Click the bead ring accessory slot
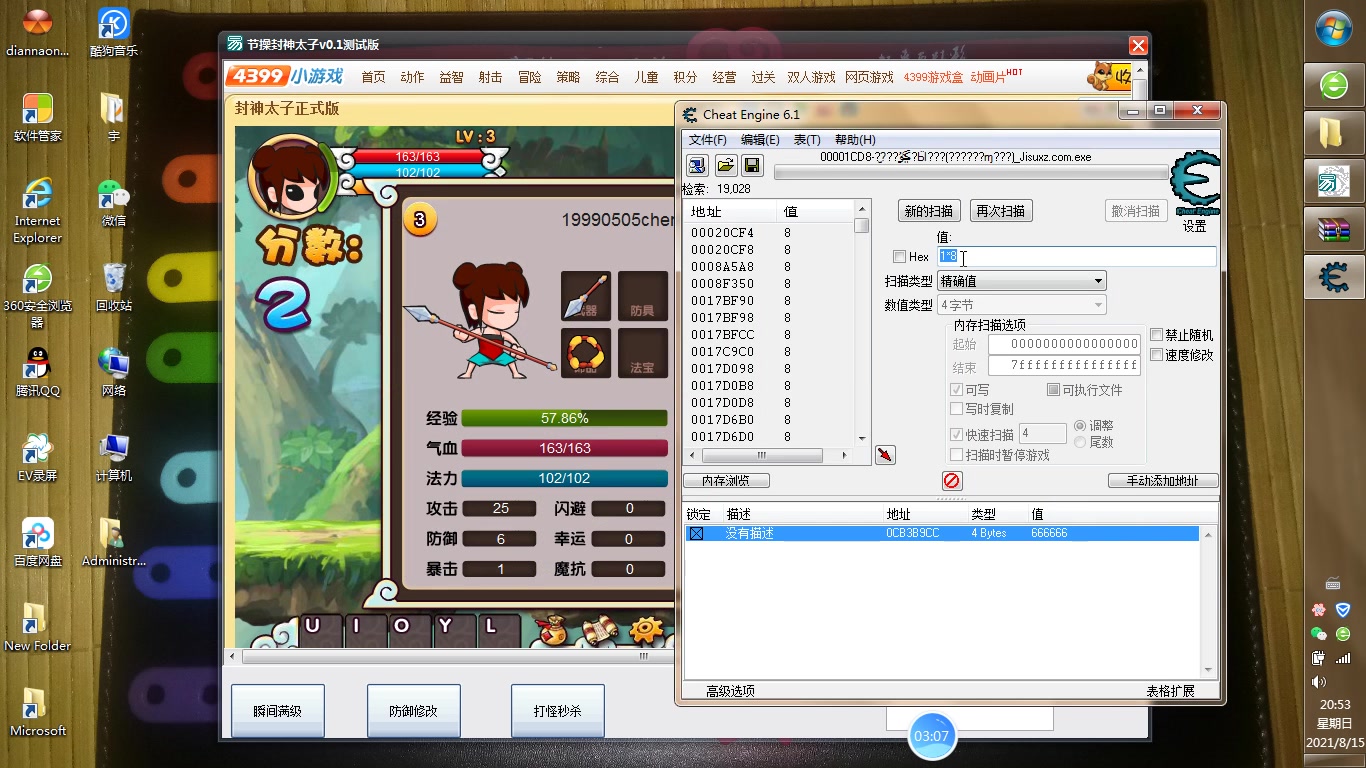 tap(586, 354)
